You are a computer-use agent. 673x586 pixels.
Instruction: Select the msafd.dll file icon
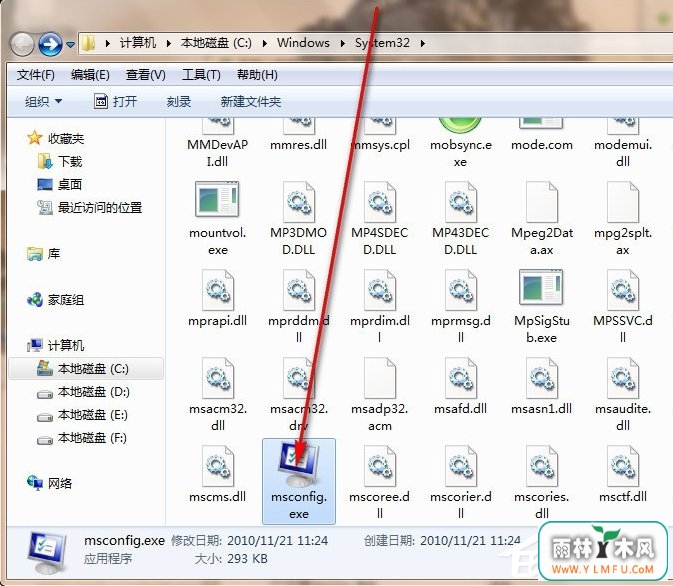tap(461, 378)
